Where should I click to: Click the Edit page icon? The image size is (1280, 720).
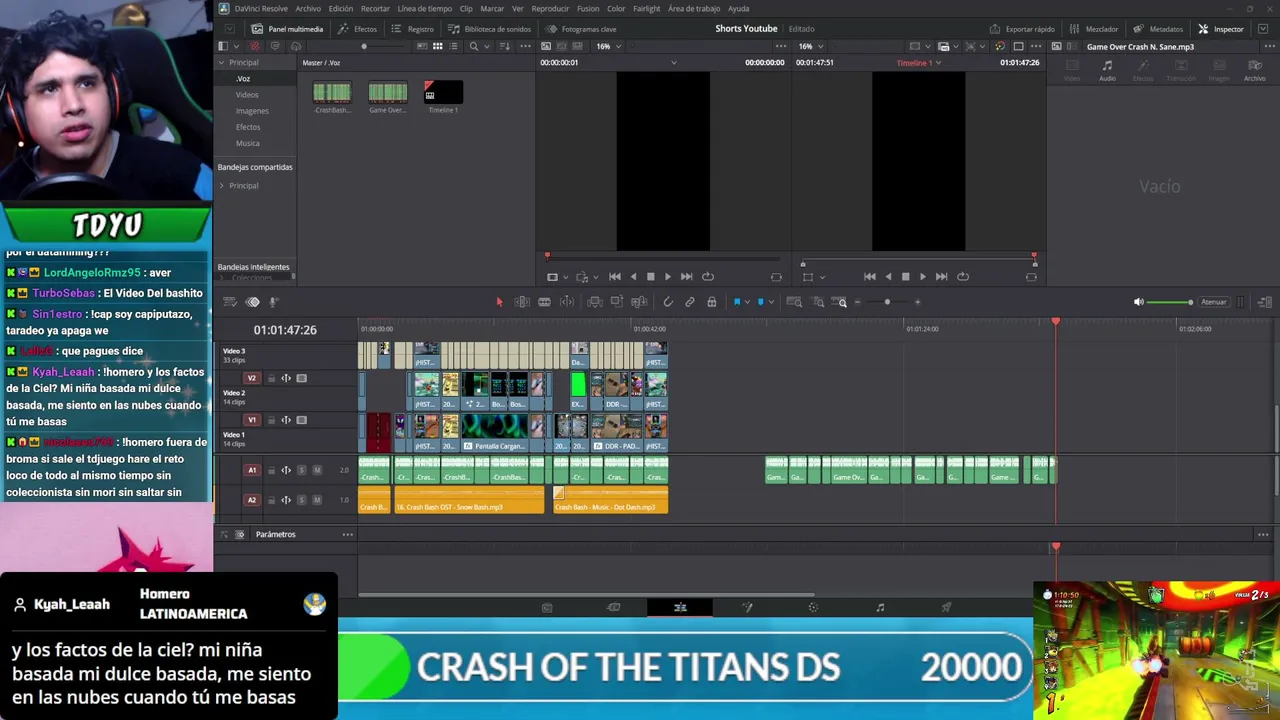click(x=680, y=607)
